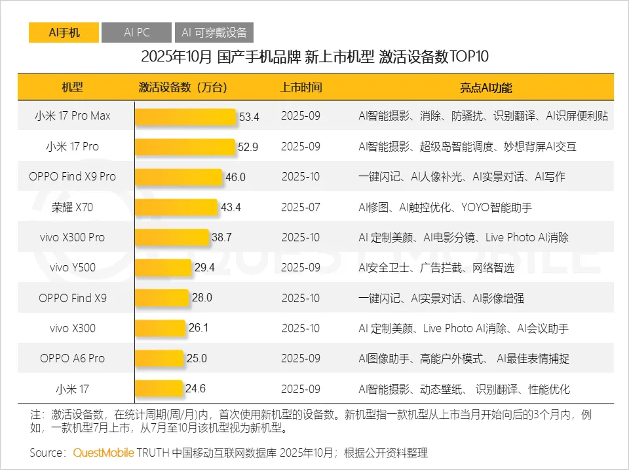Click the chart title 激活设备数TOP10
The height and width of the screenshot is (470, 630).
coord(434,57)
